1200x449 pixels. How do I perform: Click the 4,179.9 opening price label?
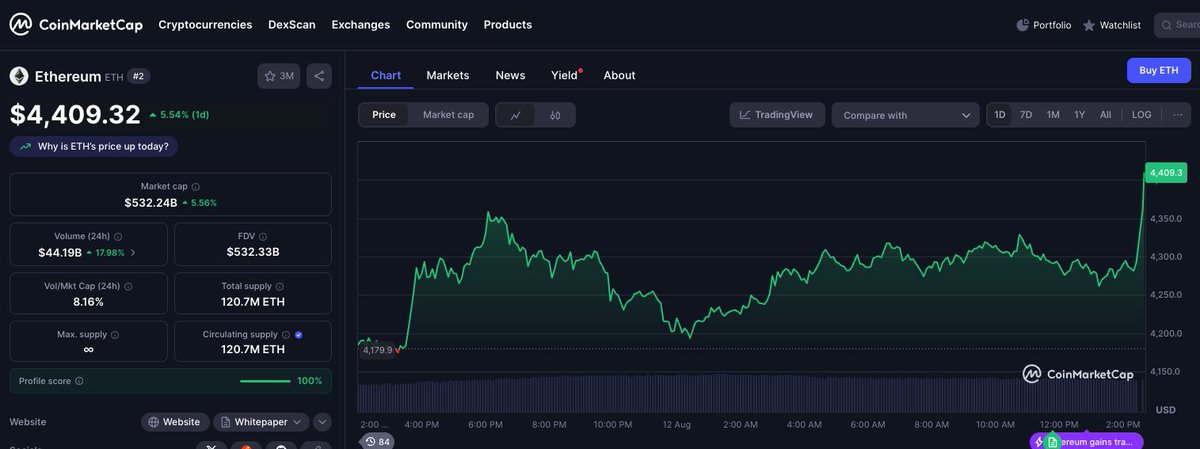[378, 350]
